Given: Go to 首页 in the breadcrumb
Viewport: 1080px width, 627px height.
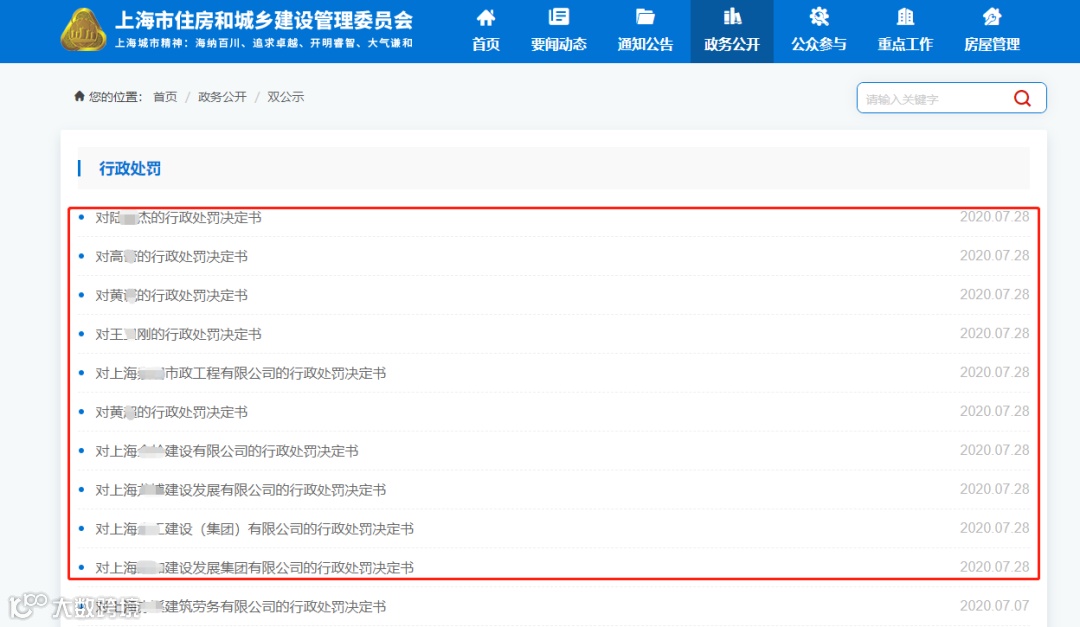Looking at the screenshot, I should 165,97.
